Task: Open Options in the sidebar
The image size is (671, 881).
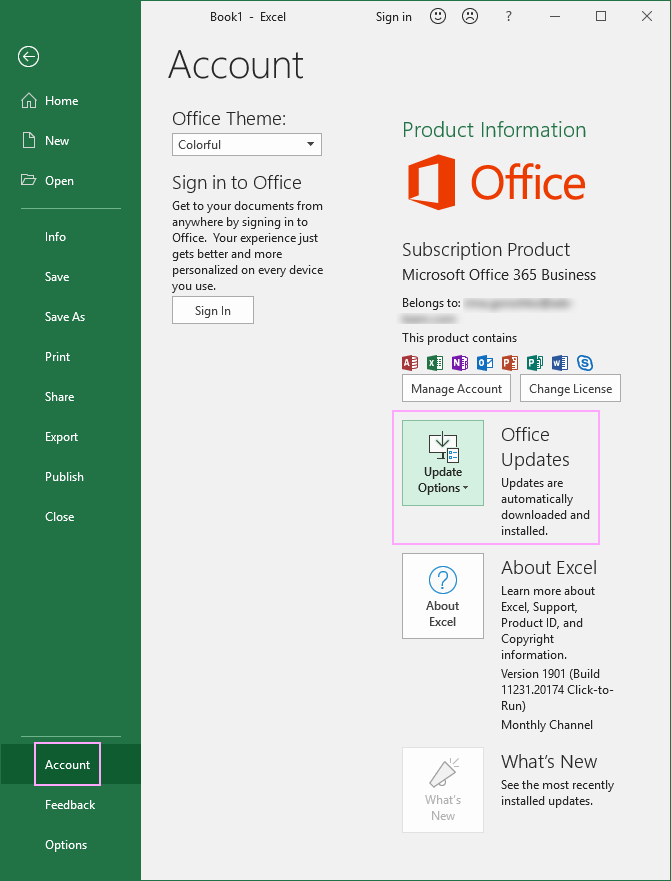Action: click(66, 844)
